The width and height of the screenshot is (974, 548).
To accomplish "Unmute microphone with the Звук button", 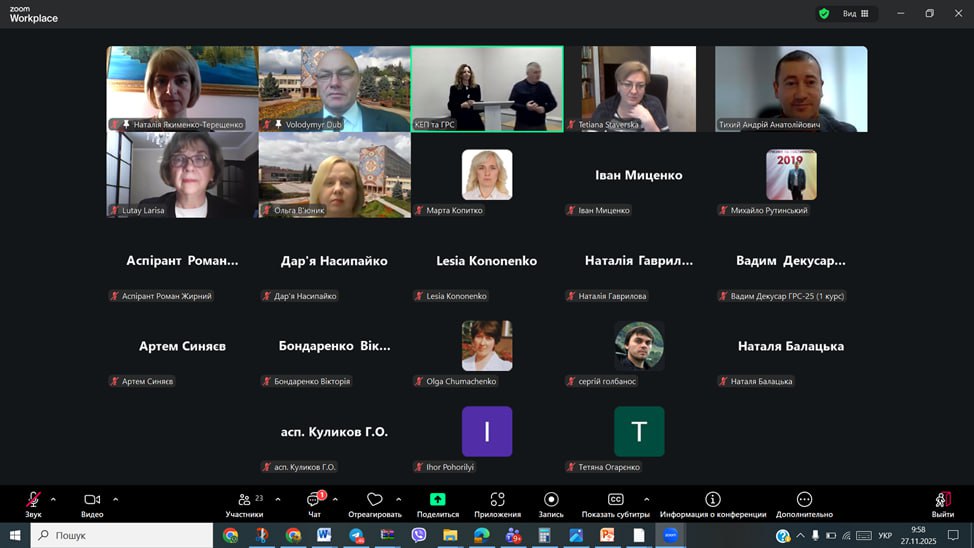I will 33,500.
